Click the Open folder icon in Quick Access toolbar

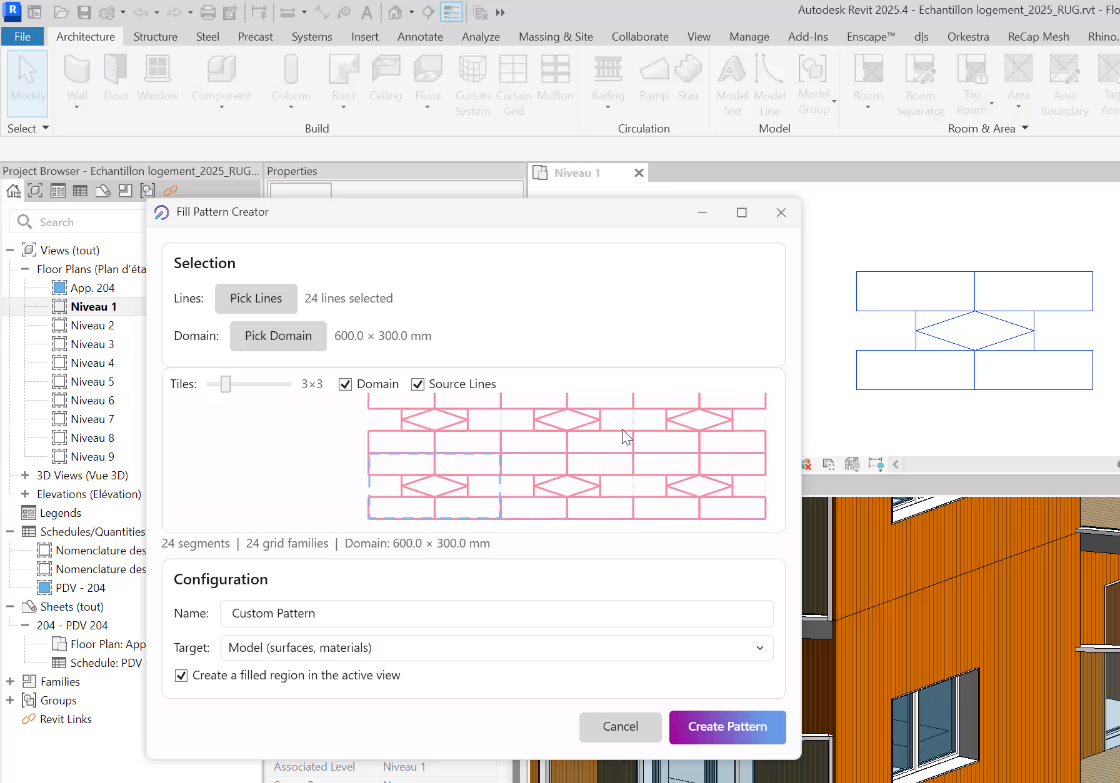[x=61, y=12]
